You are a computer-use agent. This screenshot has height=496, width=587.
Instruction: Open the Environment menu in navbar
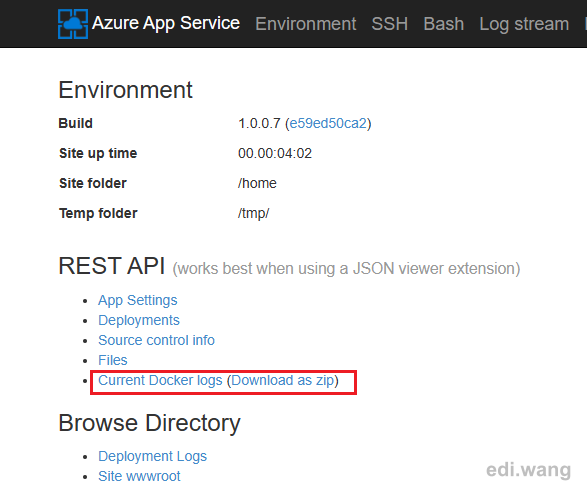(305, 24)
